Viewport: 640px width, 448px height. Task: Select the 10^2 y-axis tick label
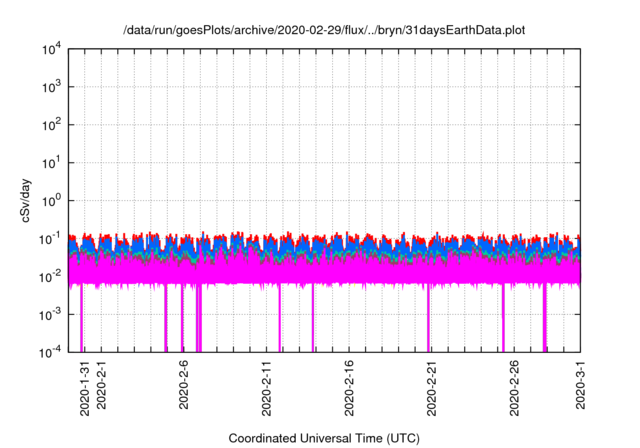click(x=52, y=125)
